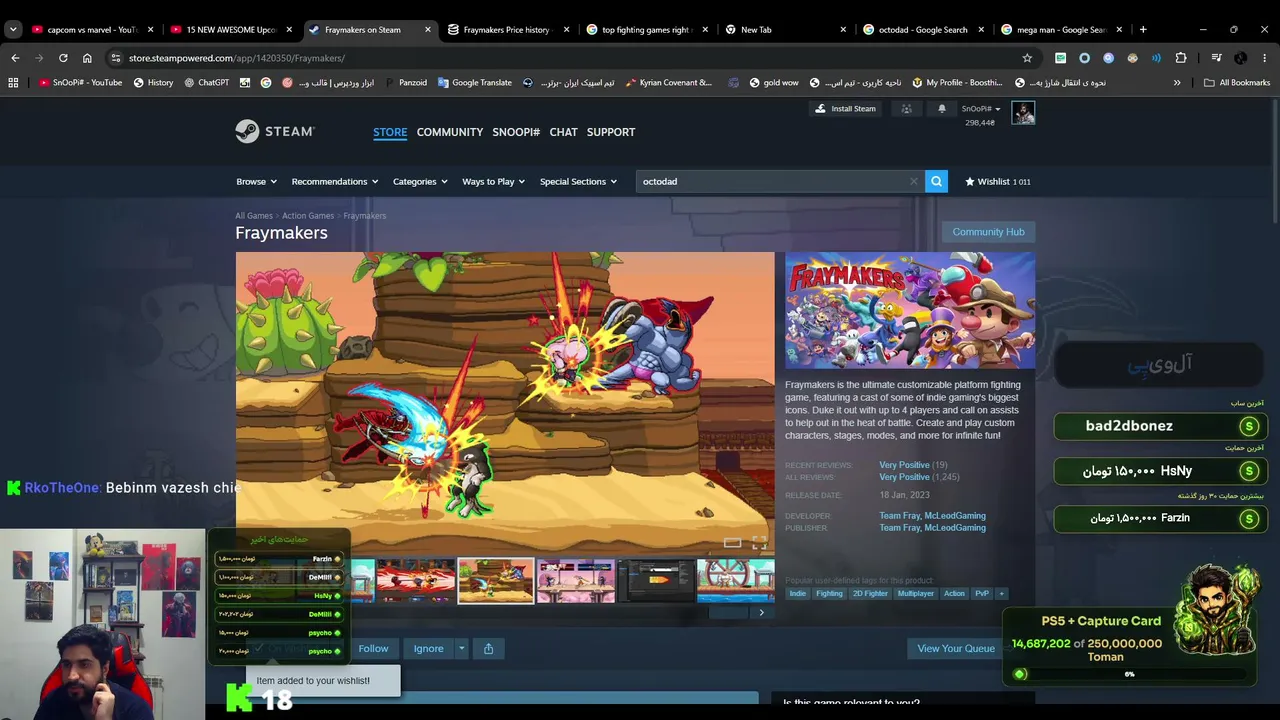Open the All Games breadcrumb
The image size is (1280, 720).
254,216
